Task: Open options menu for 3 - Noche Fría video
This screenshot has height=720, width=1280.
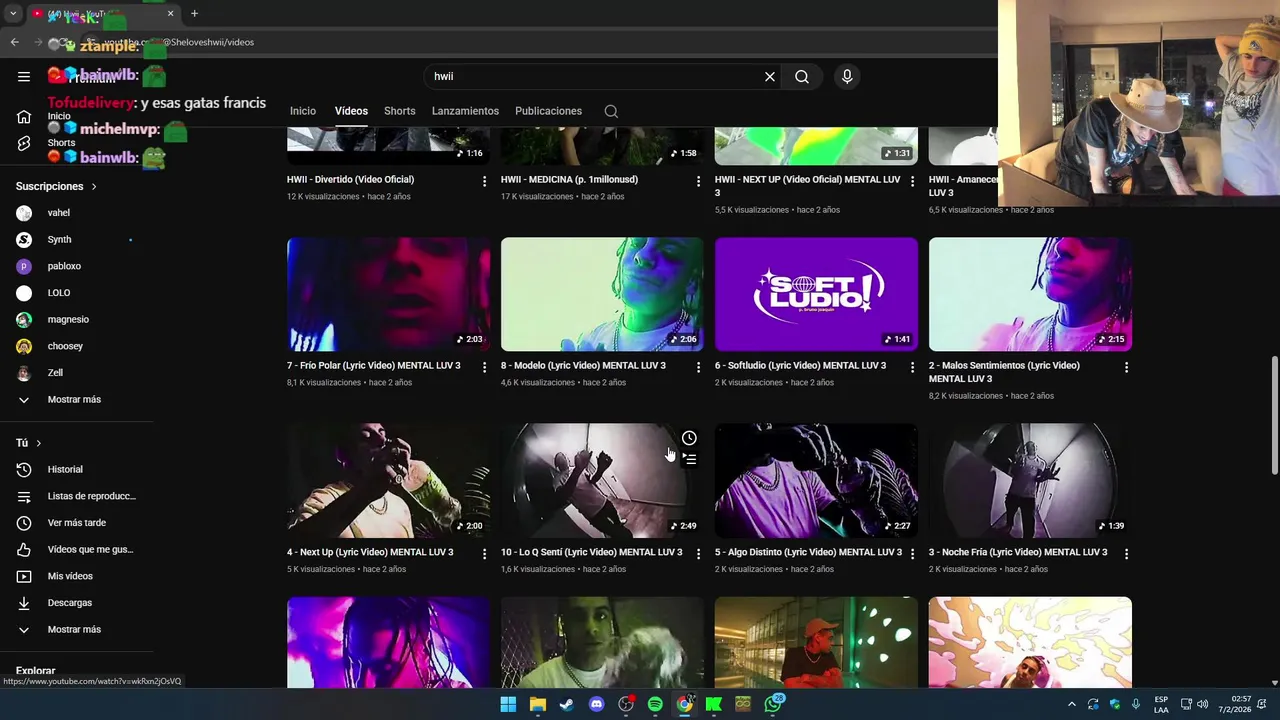Action: (1126, 554)
